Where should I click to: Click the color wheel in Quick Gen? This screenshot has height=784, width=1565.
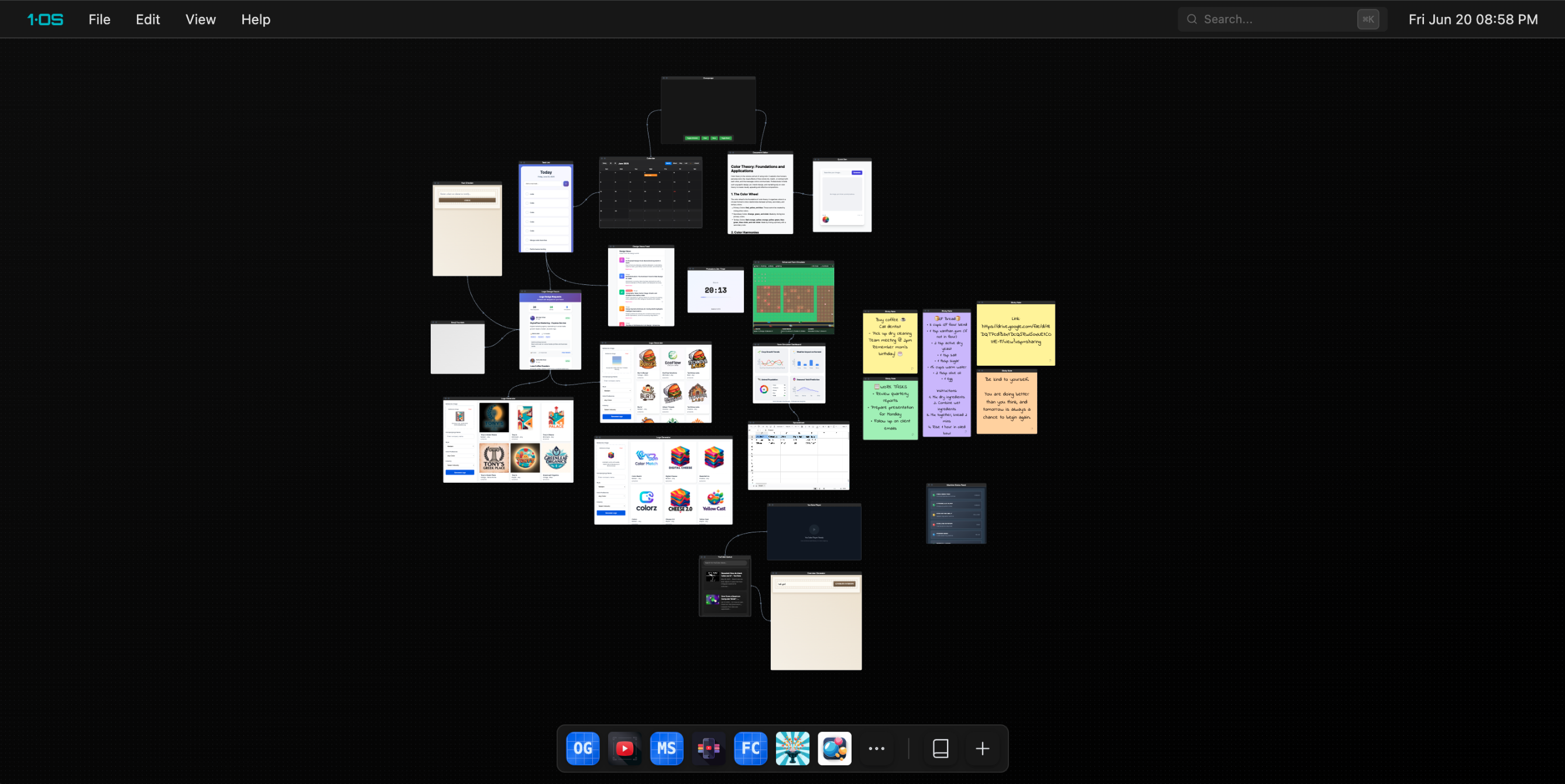[825, 220]
